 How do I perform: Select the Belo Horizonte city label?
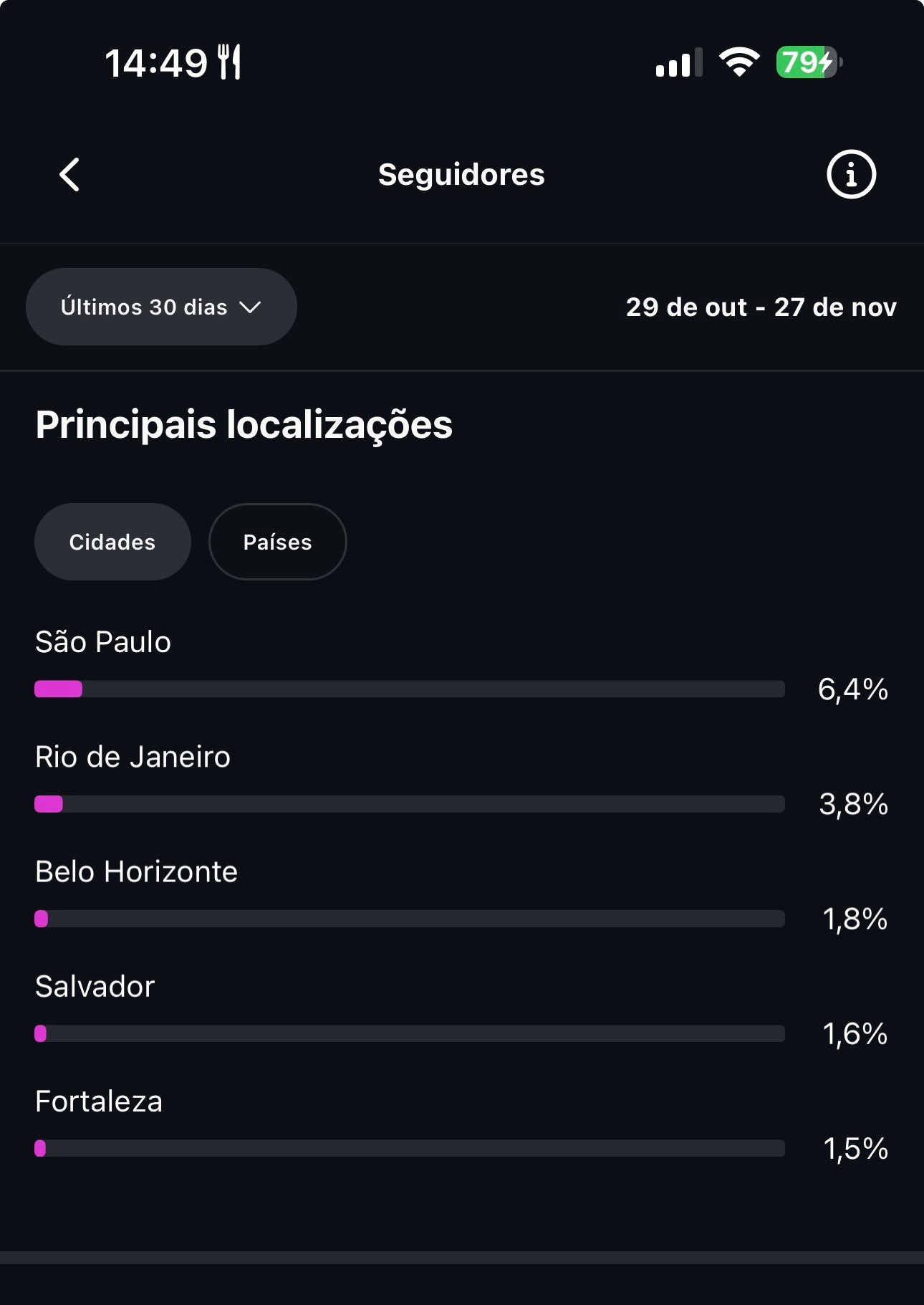(136, 871)
